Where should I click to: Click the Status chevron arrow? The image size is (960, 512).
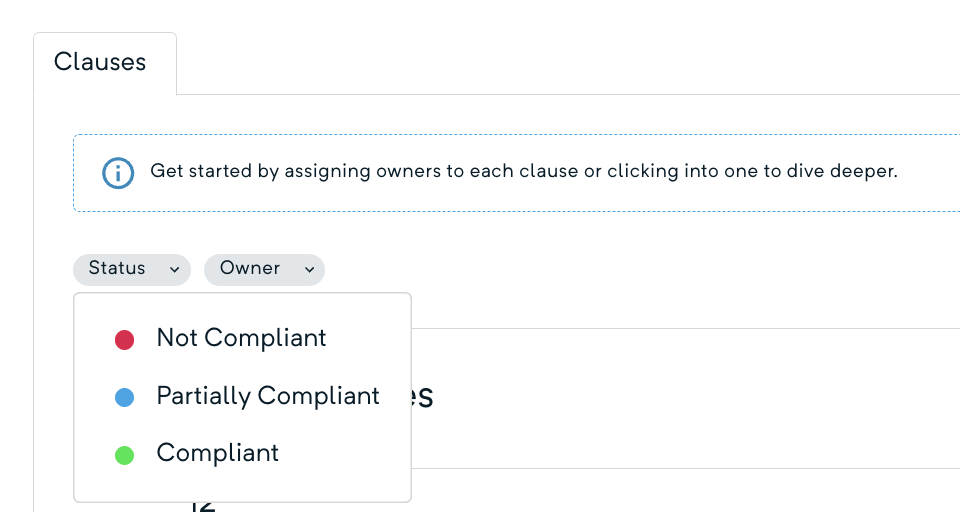tap(174, 269)
